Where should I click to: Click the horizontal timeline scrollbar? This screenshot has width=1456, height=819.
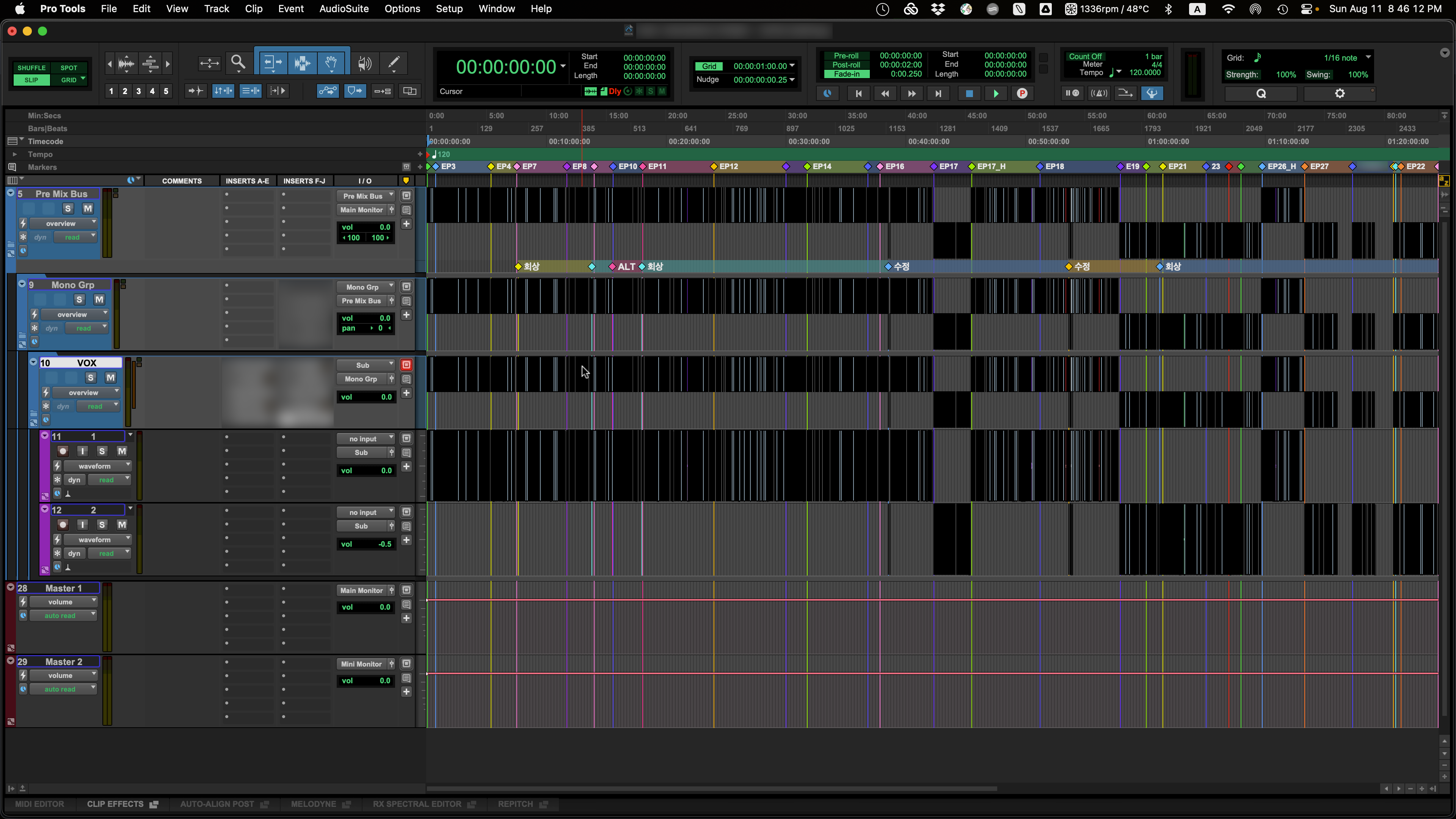pyautogui.click(x=712, y=789)
